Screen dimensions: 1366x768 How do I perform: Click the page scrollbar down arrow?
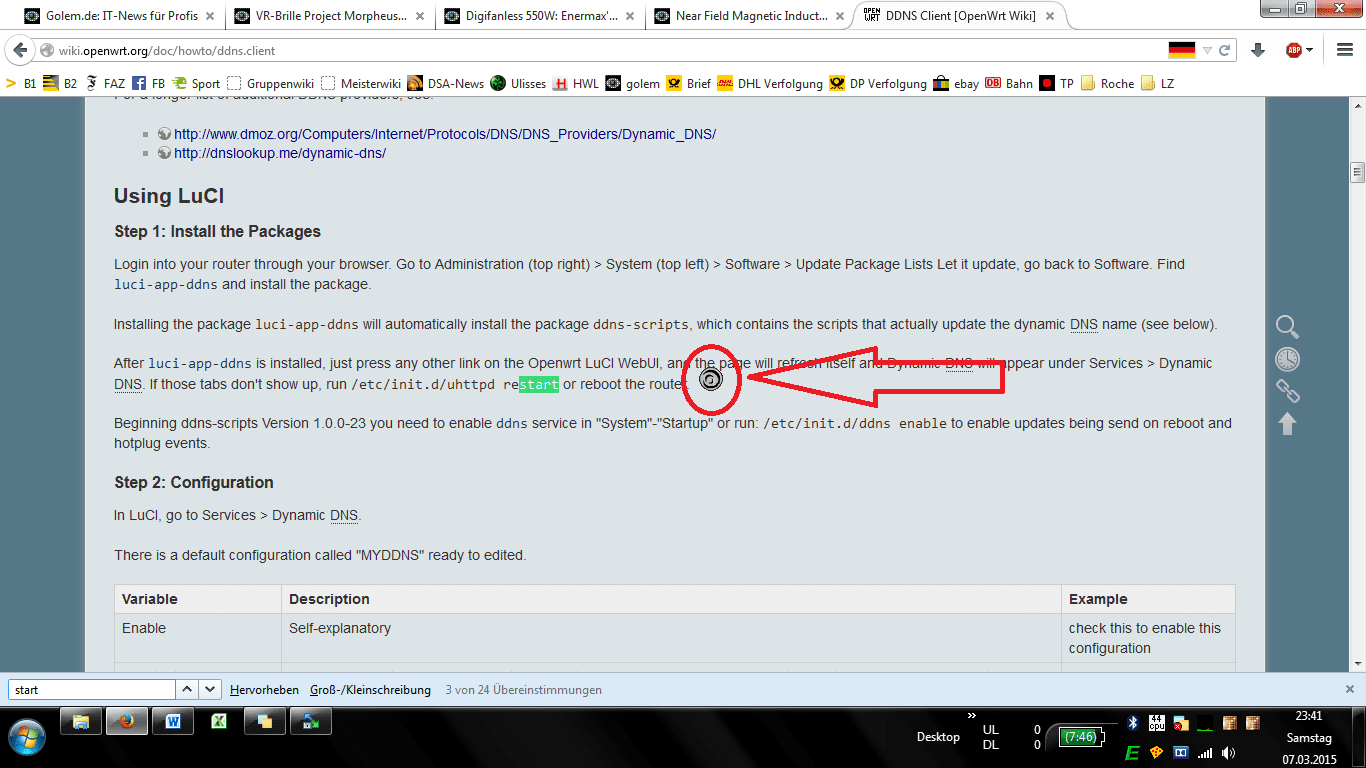(1357, 664)
